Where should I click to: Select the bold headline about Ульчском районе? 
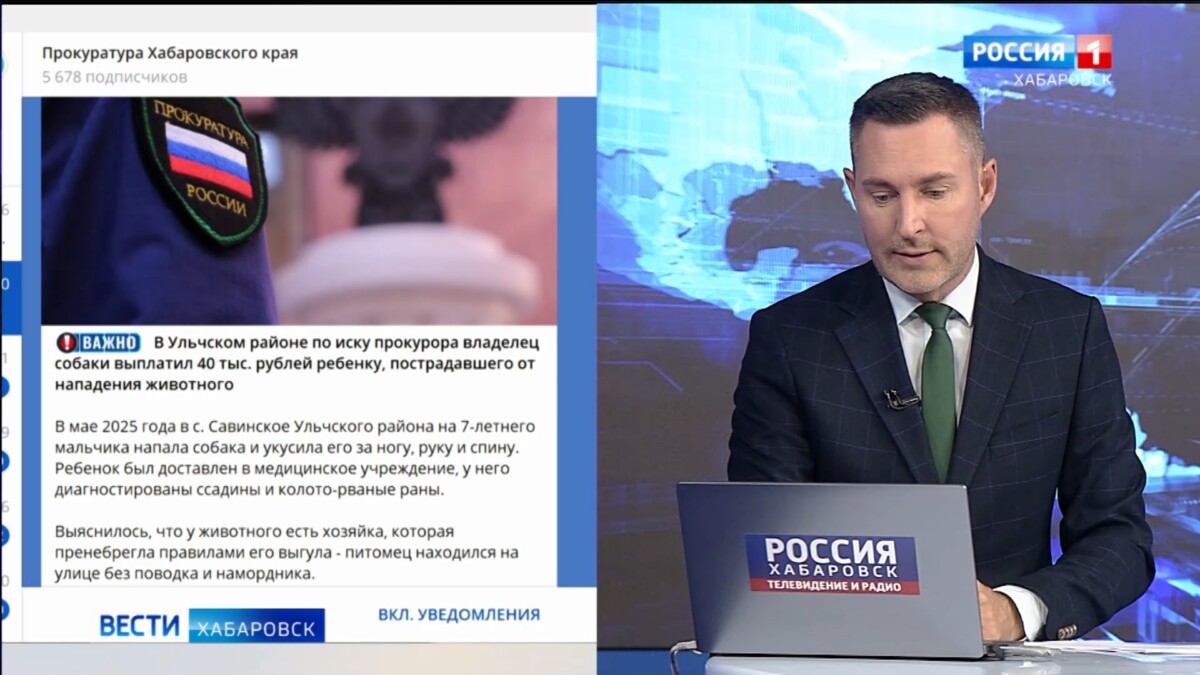pyautogui.click(x=296, y=363)
